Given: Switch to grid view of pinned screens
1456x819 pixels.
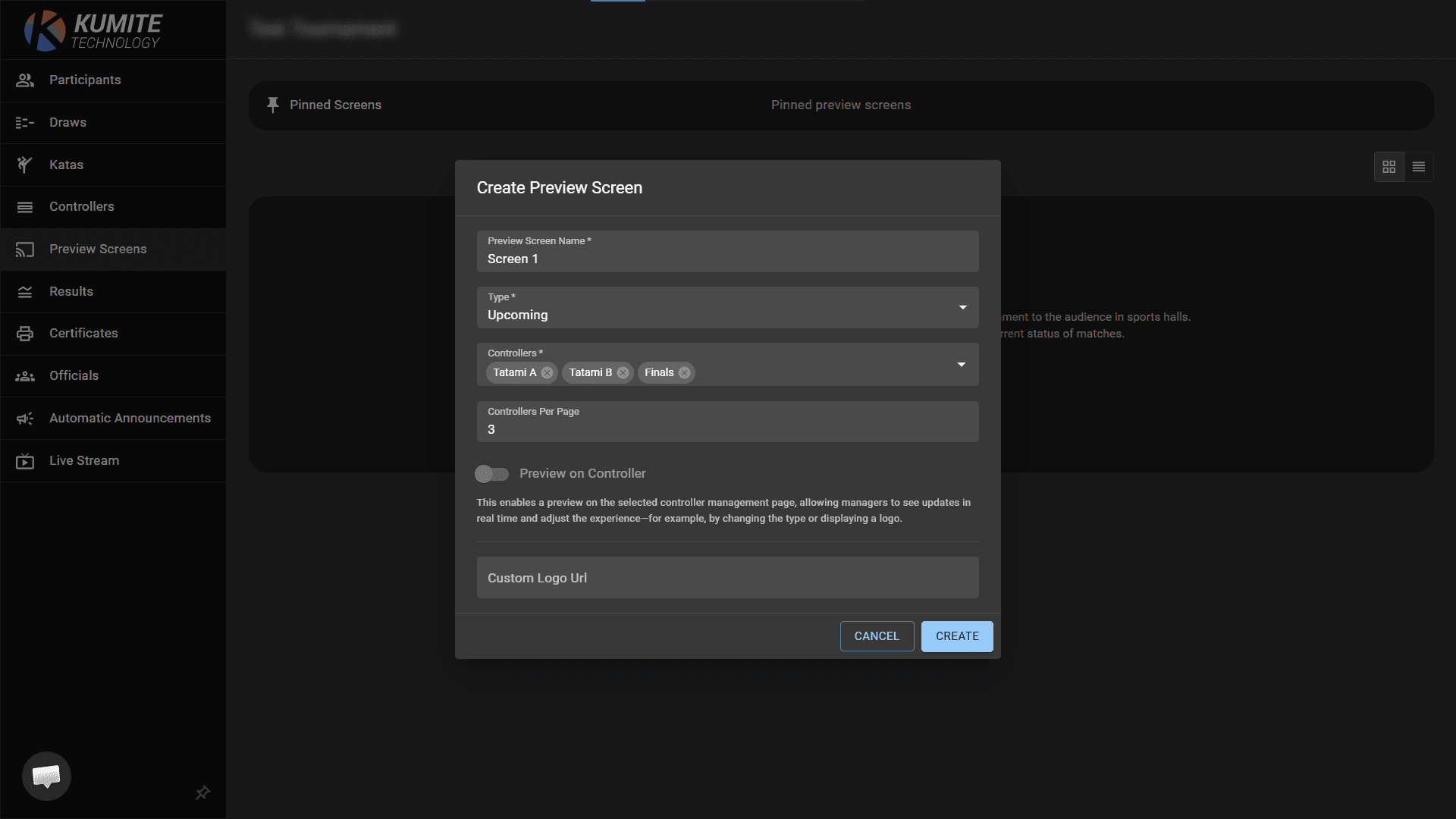Looking at the screenshot, I should point(1389,166).
